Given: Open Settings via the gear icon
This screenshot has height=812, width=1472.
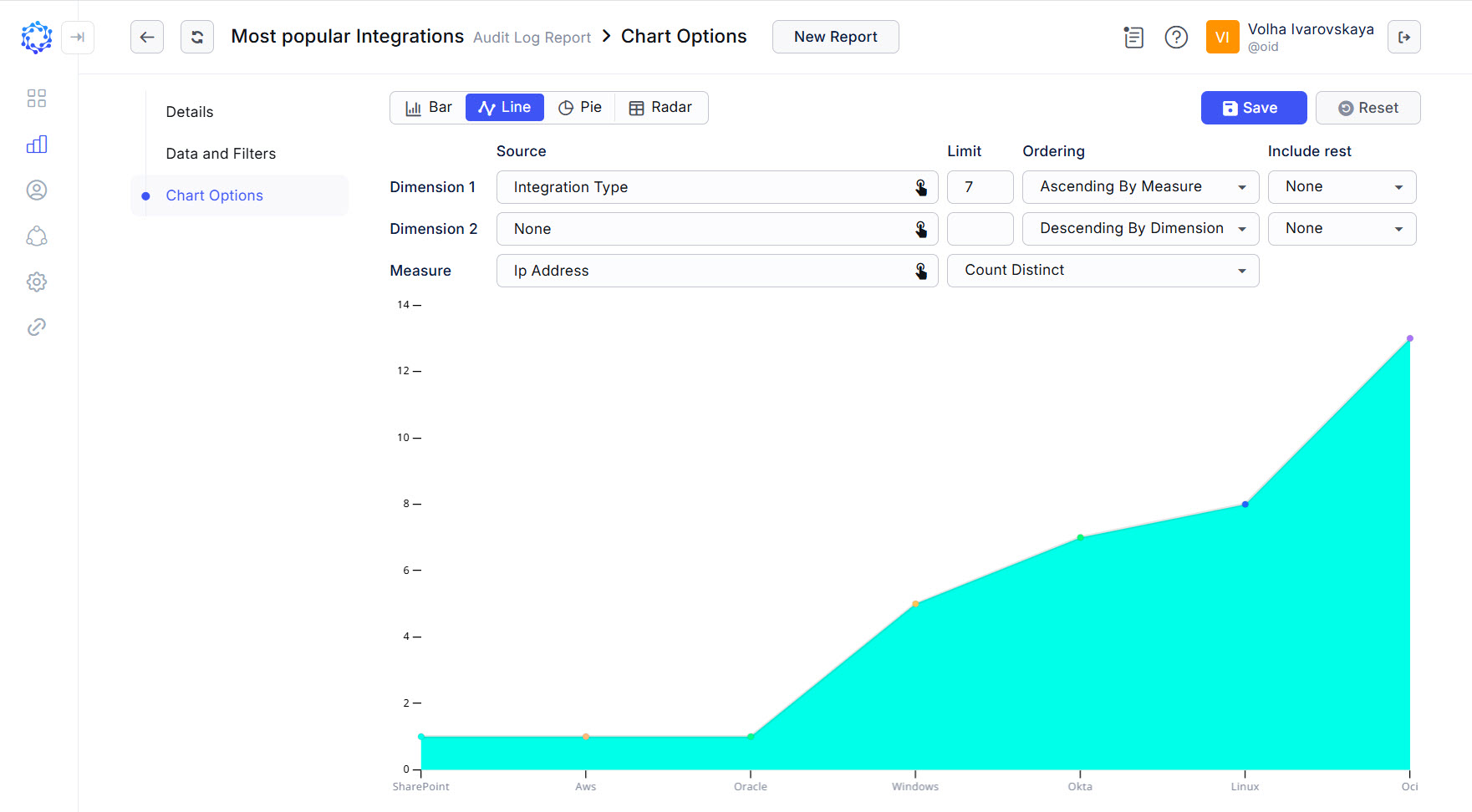Looking at the screenshot, I should coord(37,282).
